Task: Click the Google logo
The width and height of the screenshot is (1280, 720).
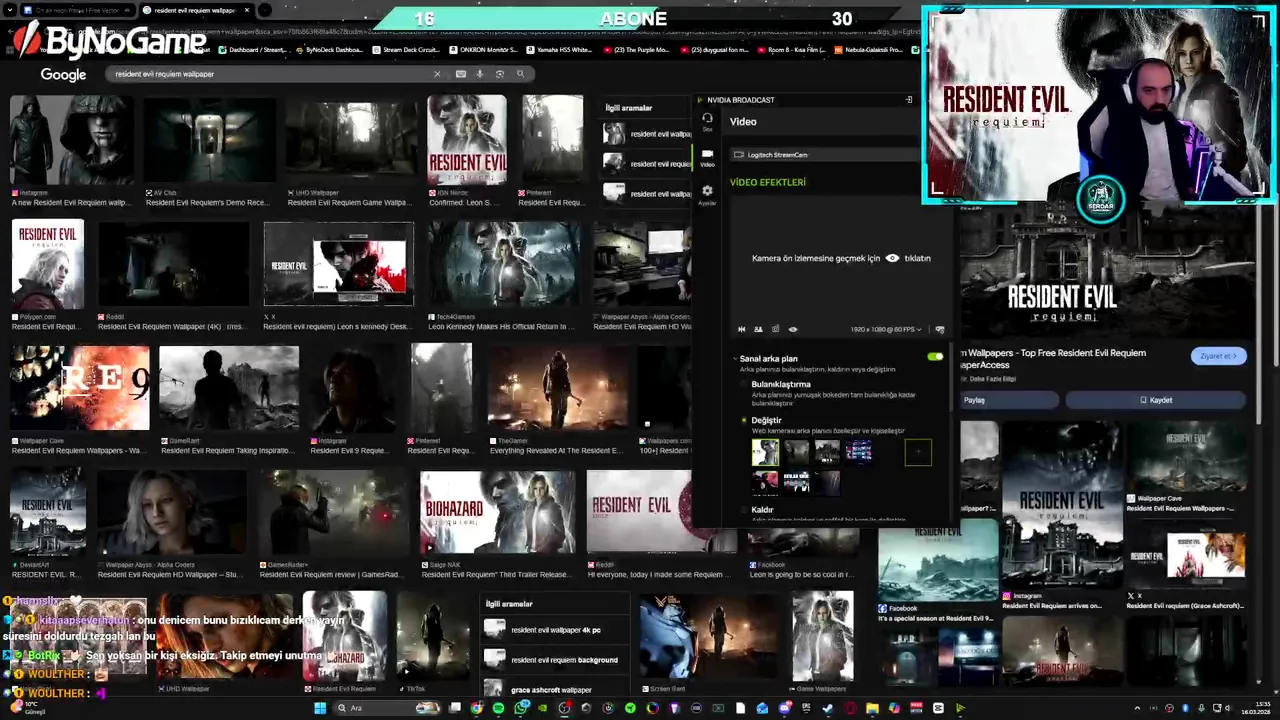Action: click(x=63, y=75)
